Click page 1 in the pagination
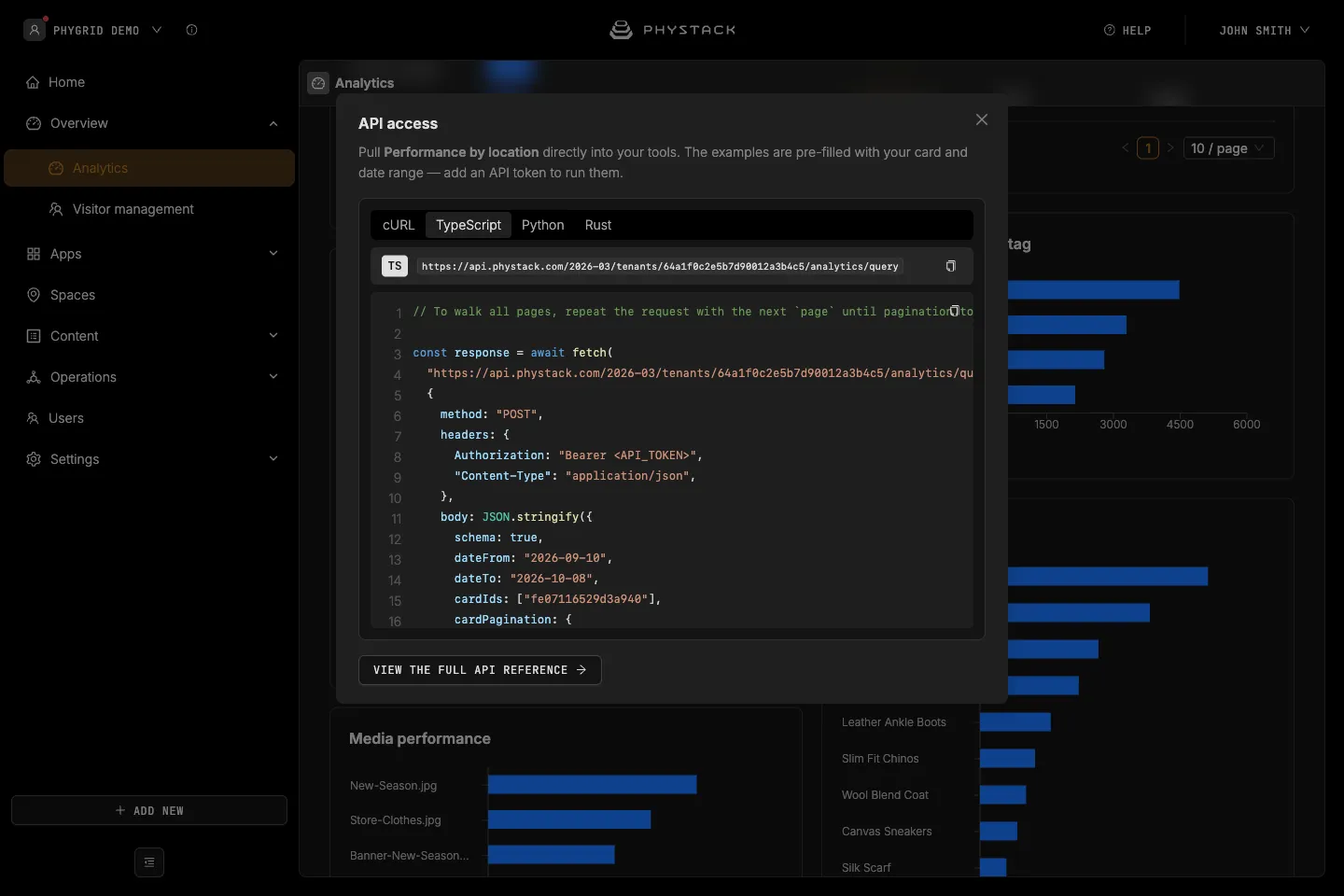1344x896 pixels. [x=1148, y=148]
